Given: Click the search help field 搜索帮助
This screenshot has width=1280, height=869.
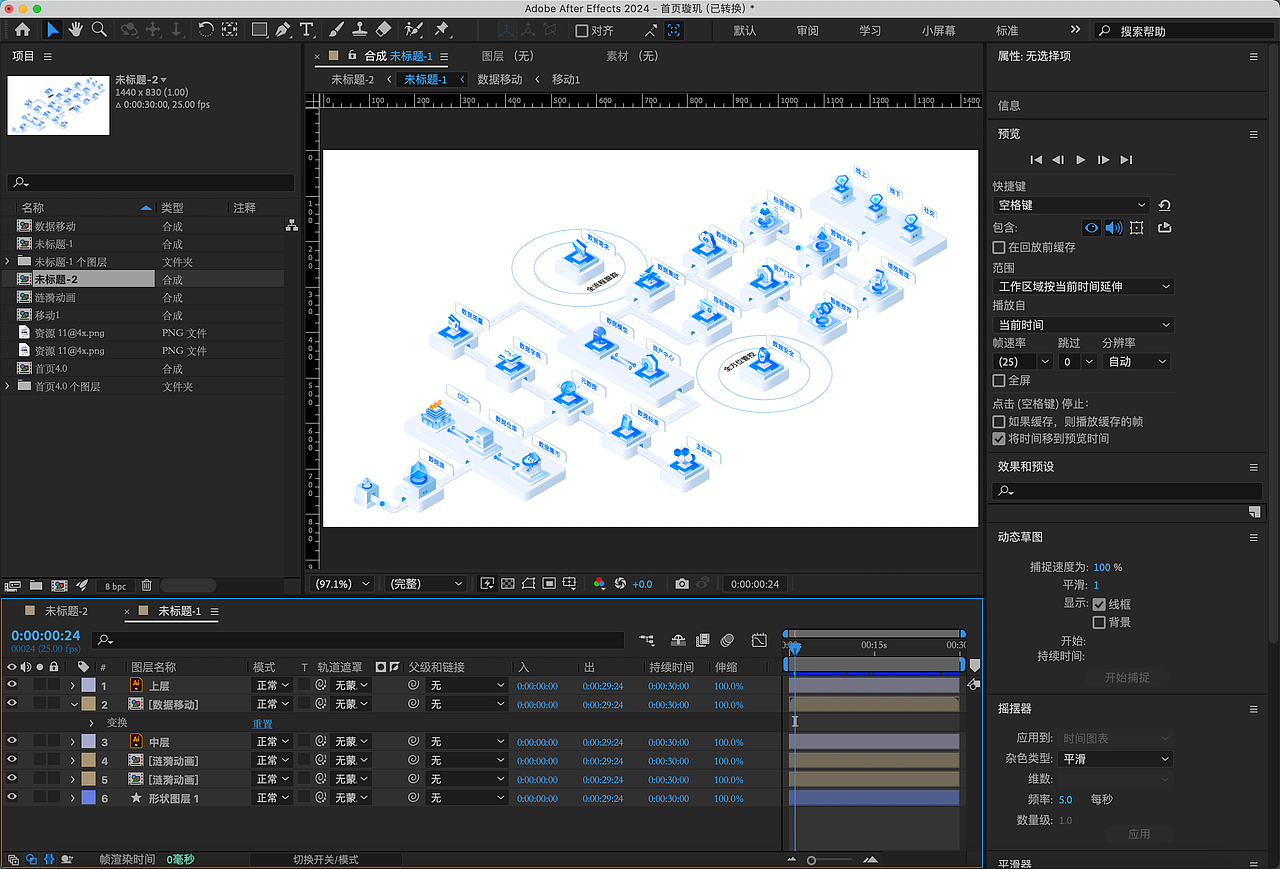Looking at the screenshot, I should click(x=1183, y=31).
